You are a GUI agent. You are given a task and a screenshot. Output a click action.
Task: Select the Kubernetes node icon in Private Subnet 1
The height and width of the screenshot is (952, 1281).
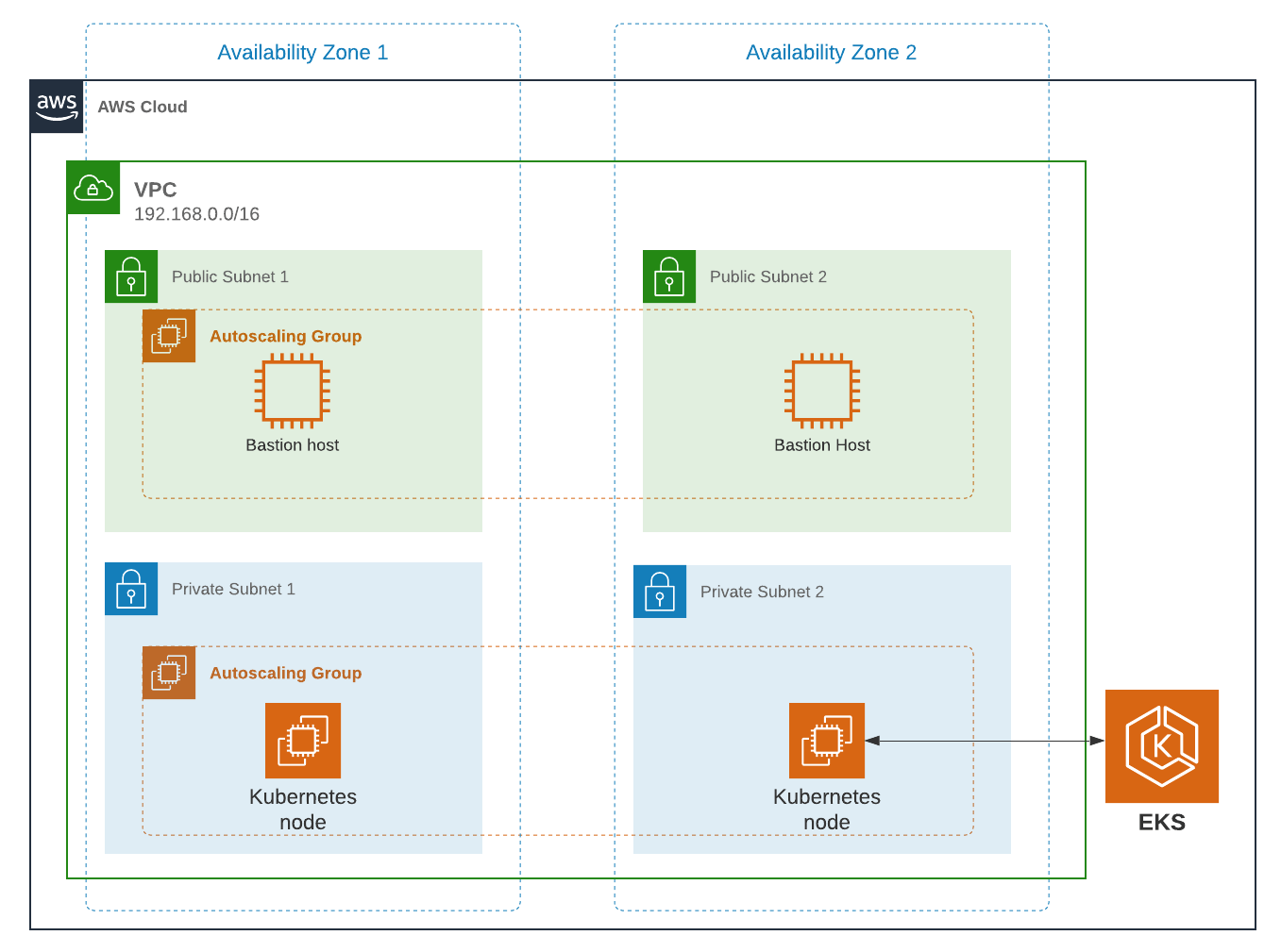(303, 741)
